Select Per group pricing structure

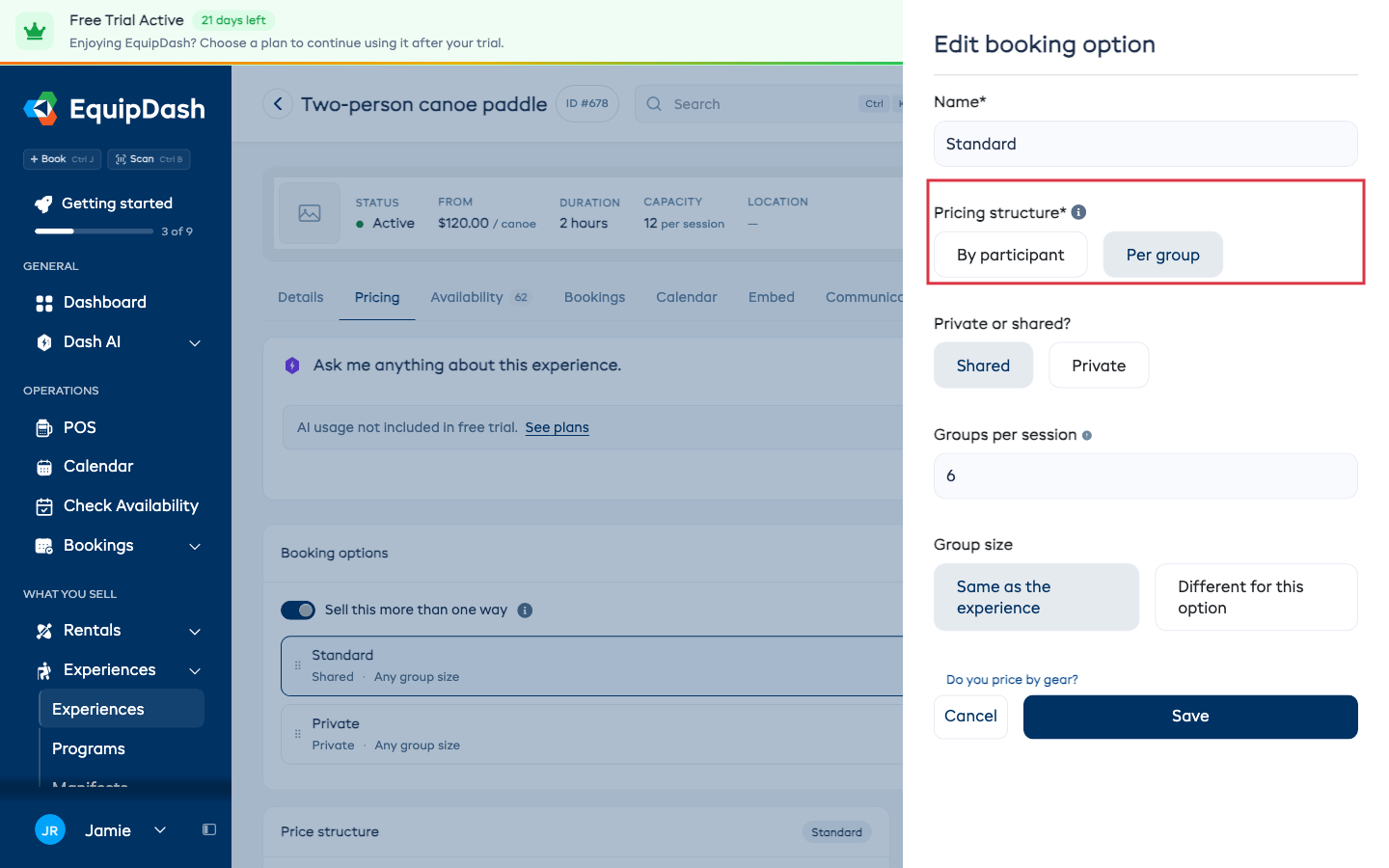tap(1163, 255)
